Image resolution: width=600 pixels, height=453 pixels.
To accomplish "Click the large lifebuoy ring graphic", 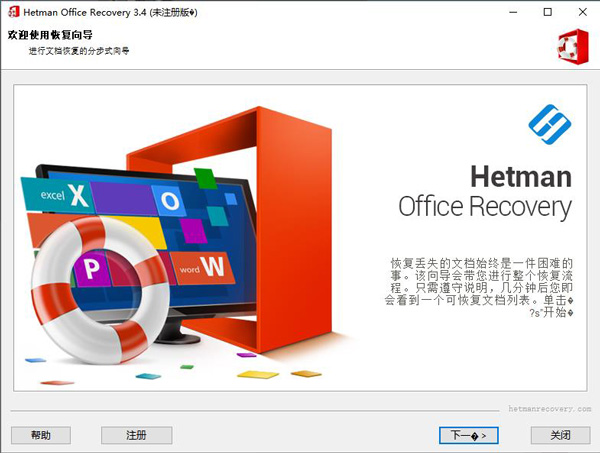I will pyautogui.click(x=100, y=290).
